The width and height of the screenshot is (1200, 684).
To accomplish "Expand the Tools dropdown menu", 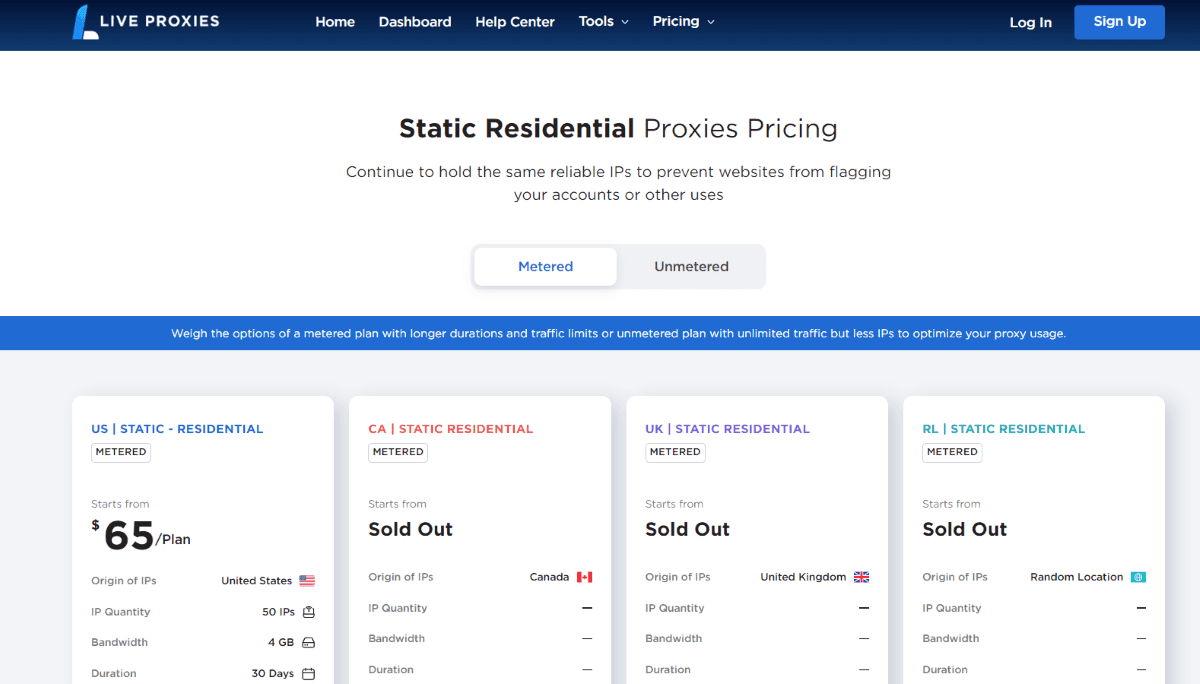I will [x=604, y=22].
